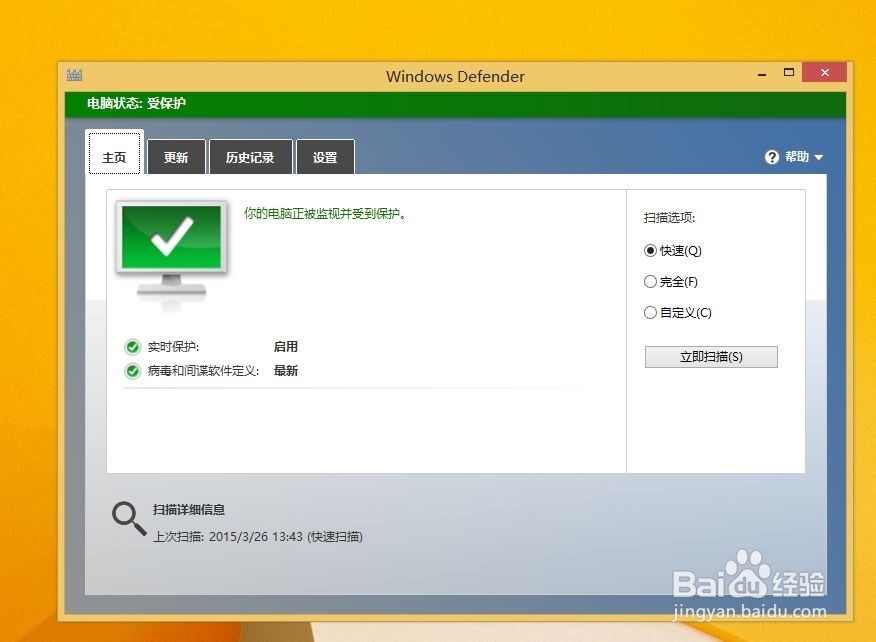Image resolution: width=876 pixels, height=642 pixels.
Task: Click the 立即扫描(S) scan now button
Action: point(711,357)
